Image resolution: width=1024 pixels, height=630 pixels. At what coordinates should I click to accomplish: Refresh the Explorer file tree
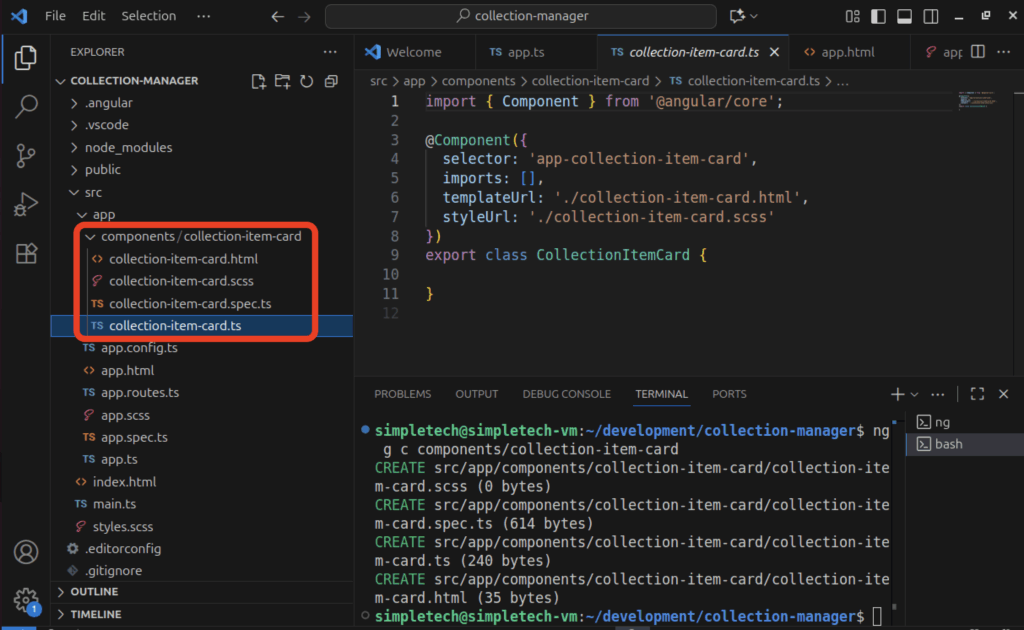tap(307, 81)
